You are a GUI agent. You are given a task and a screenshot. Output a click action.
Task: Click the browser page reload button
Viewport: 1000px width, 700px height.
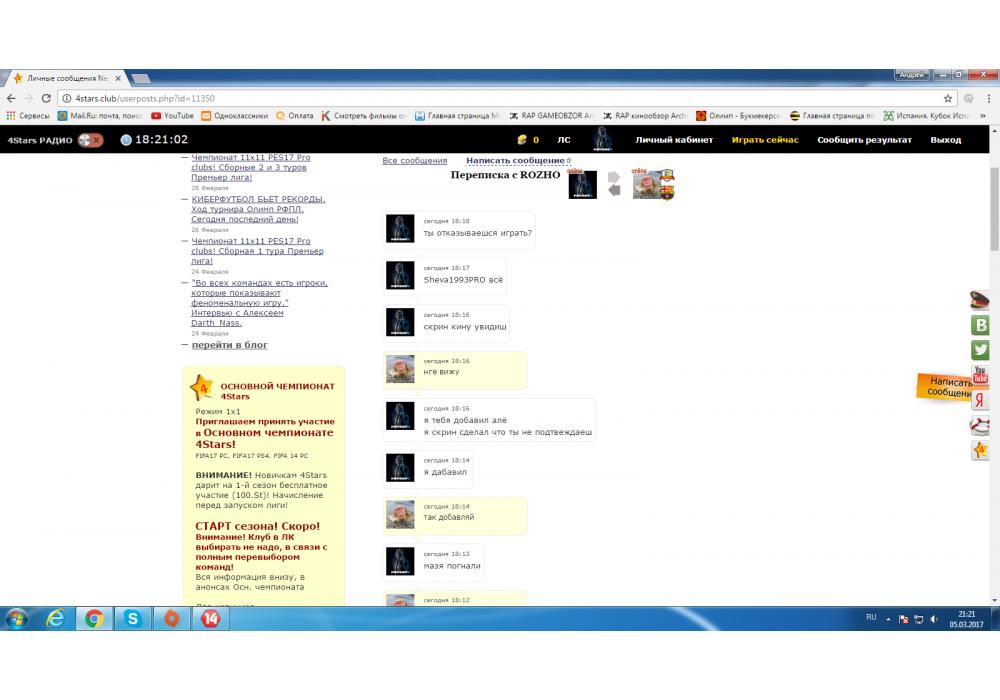tap(46, 98)
